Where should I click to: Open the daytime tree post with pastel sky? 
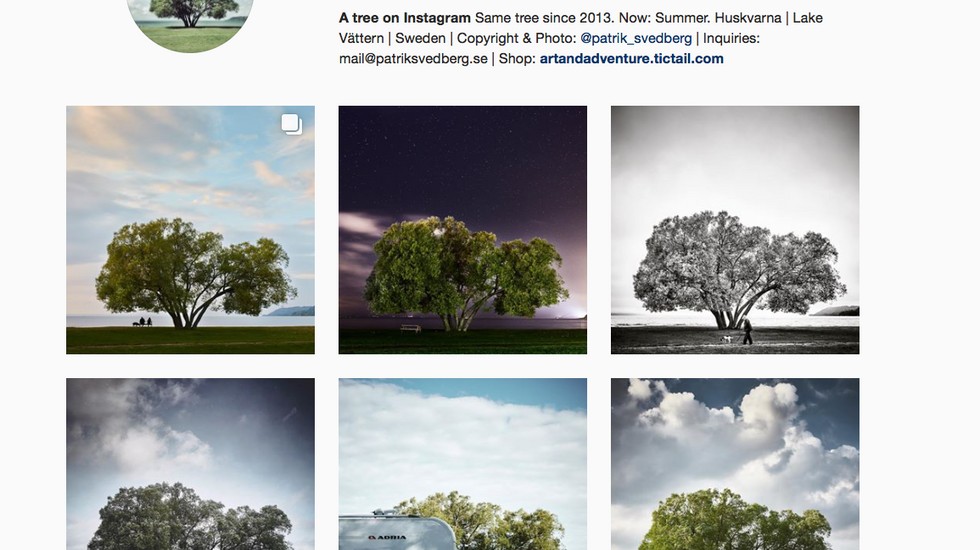191,230
